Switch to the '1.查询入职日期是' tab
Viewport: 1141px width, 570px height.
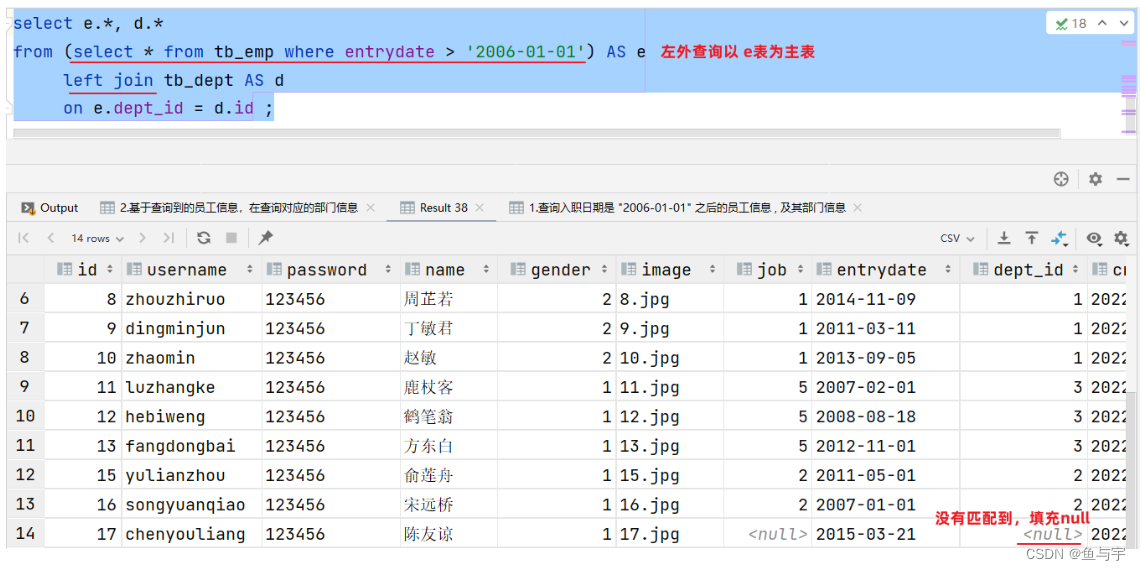tap(684, 207)
